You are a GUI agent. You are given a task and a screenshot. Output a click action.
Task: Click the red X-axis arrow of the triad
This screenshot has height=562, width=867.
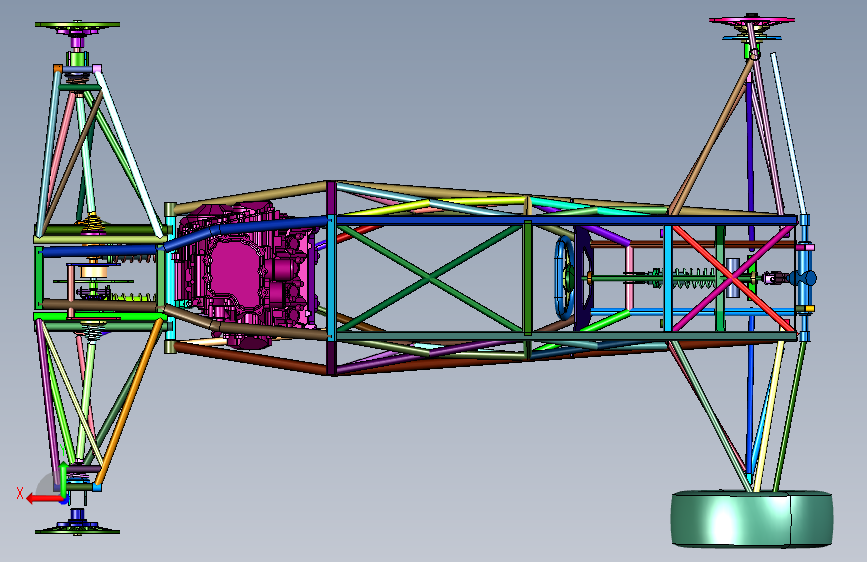45,499
